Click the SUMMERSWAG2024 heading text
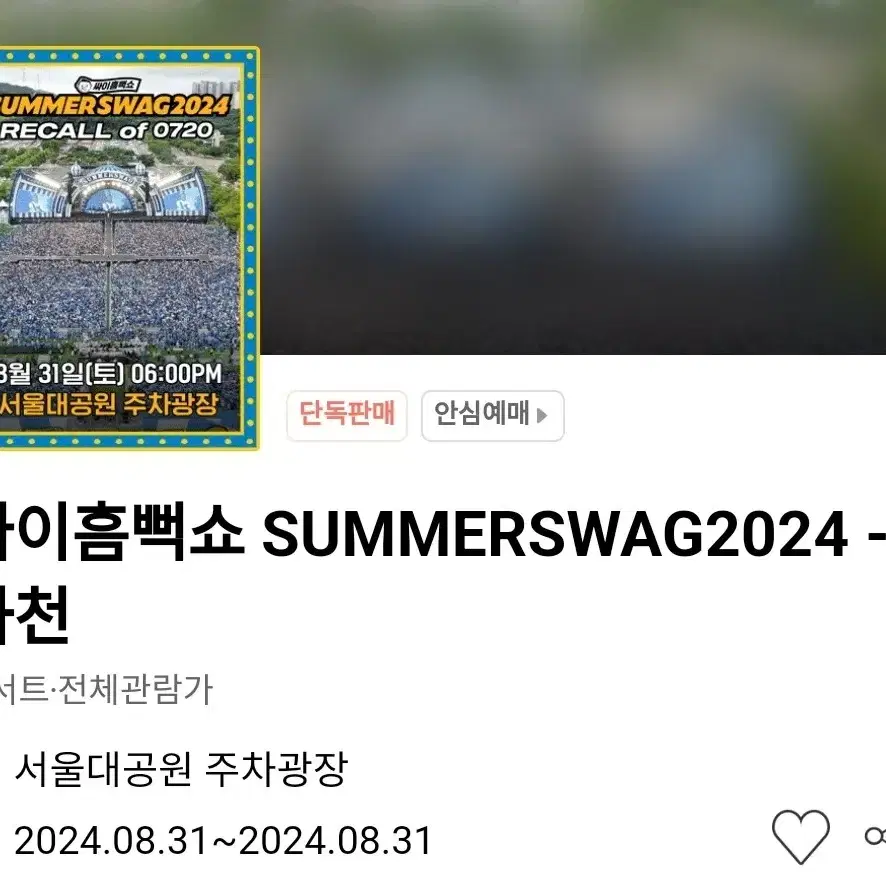Viewport: 886px width, 886px height. point(555,533)
